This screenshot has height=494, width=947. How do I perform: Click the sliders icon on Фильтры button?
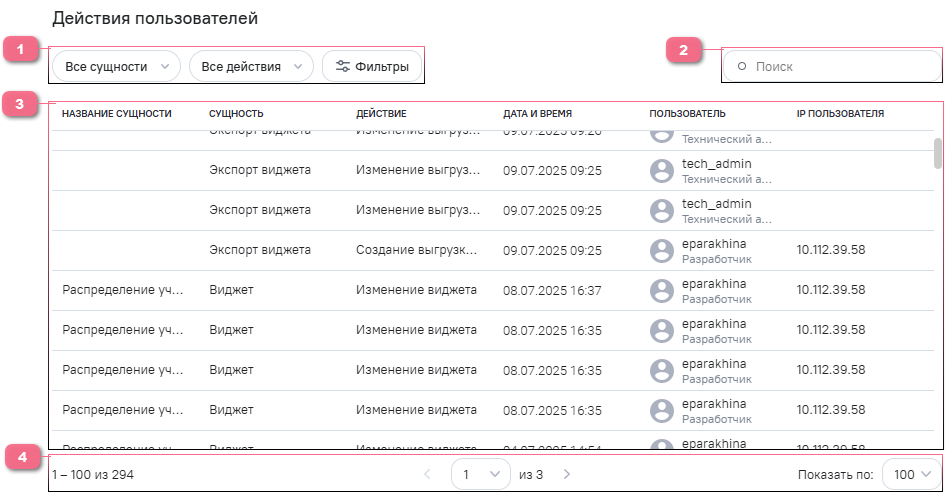[x=343, y=67]
